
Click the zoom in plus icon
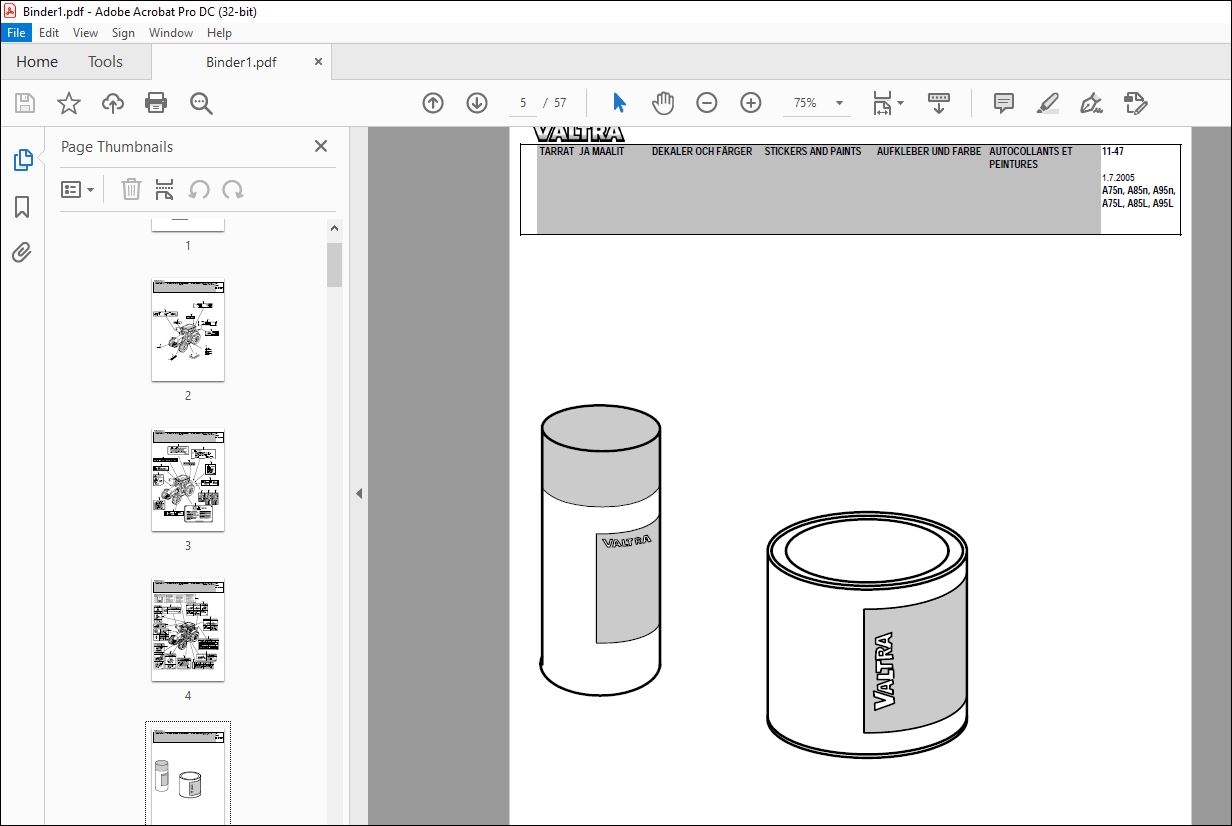coord(751,103)
